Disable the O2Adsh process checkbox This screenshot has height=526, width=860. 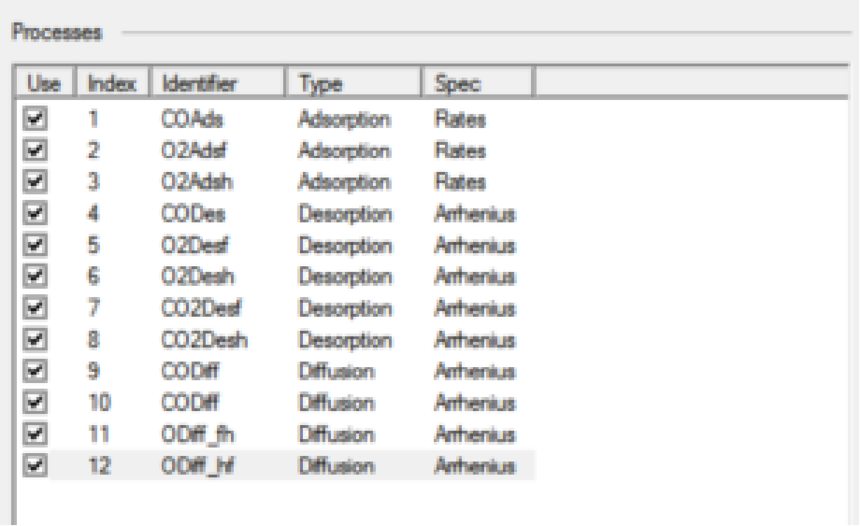[x=31, y=183]
